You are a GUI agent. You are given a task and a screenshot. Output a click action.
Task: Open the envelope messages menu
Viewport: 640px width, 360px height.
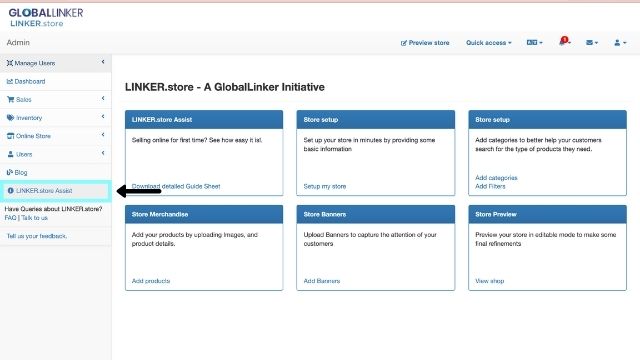[592, 42]
